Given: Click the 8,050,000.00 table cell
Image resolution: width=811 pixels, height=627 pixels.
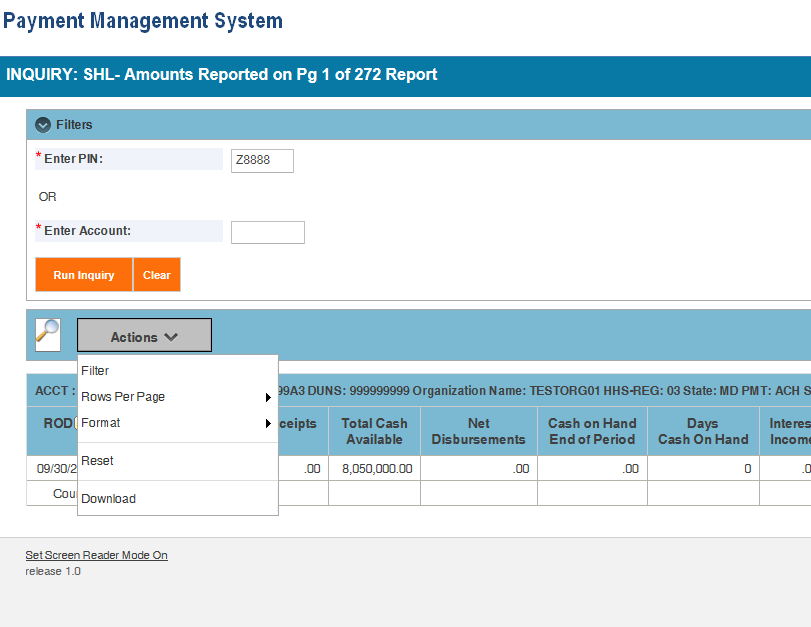Looking at the screenshot, I should click(x=374, y=469).
